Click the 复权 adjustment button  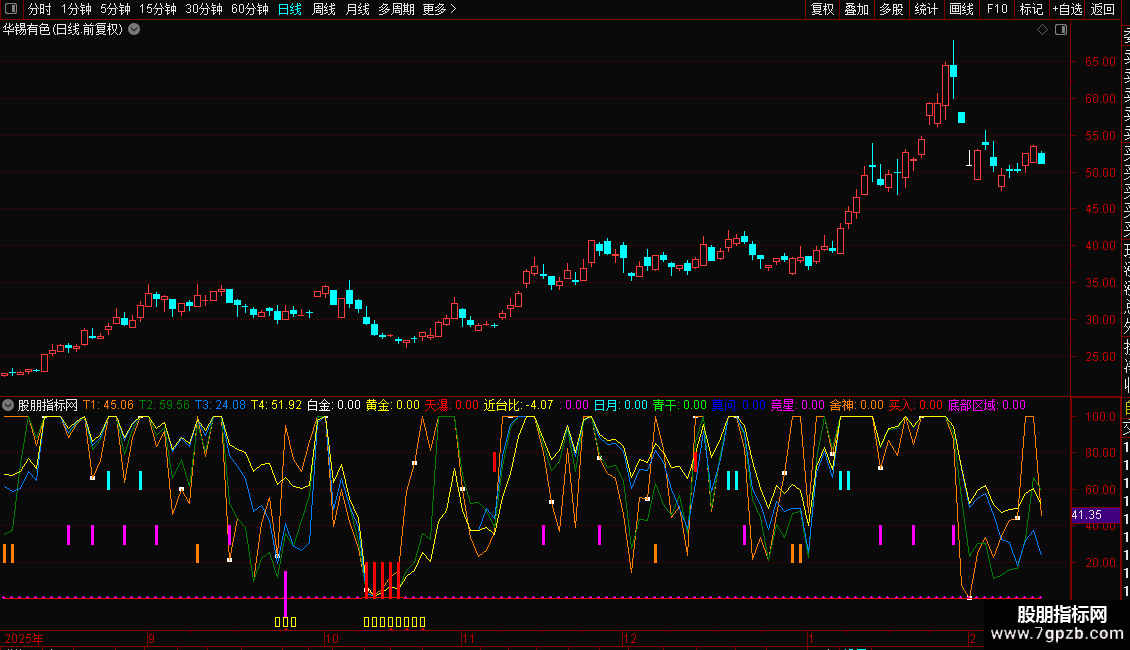[x=822, y=9]
